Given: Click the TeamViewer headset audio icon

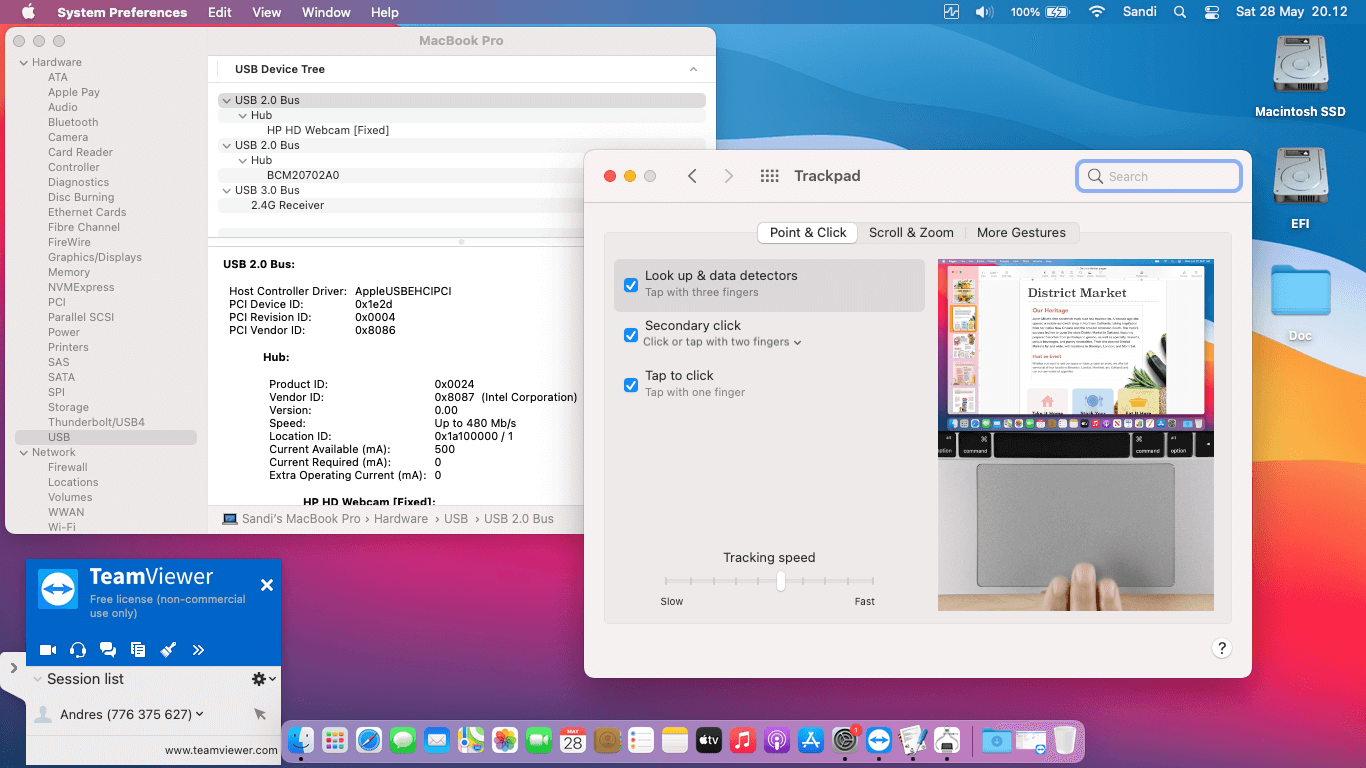Looking at the screenshot, I should pos(78,650).
